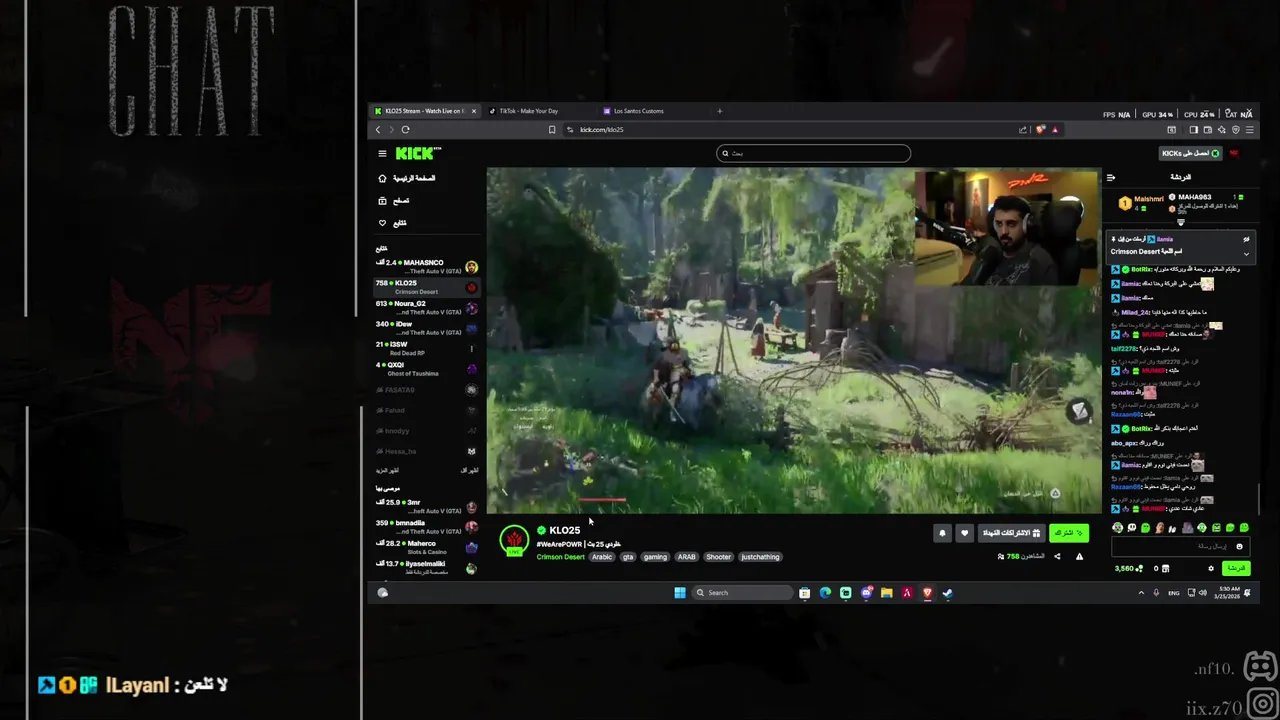
Task: Open Brave Shields lion icon
Action: point(1041,129)
